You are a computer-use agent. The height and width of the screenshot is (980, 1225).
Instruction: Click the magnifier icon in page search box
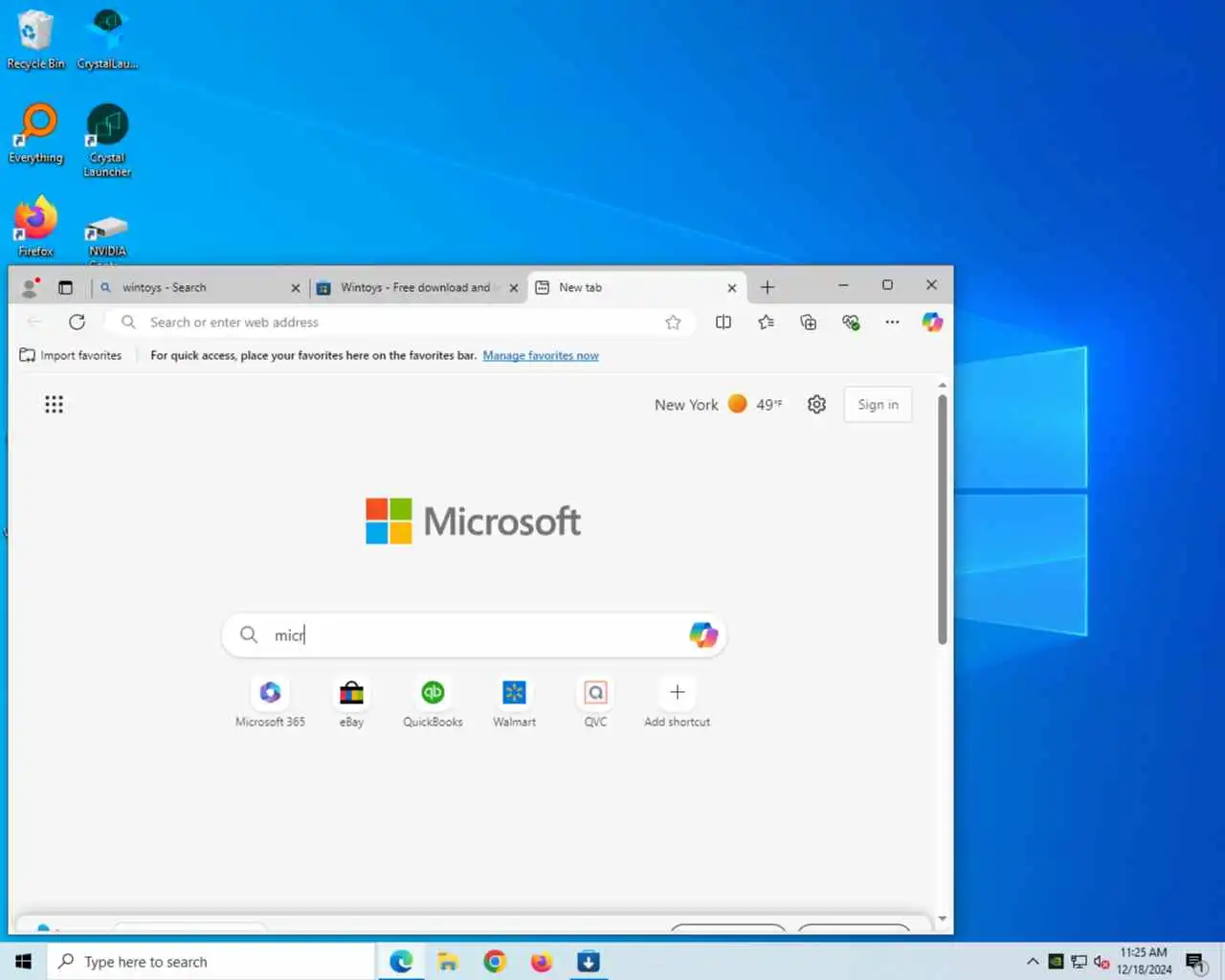249,635
